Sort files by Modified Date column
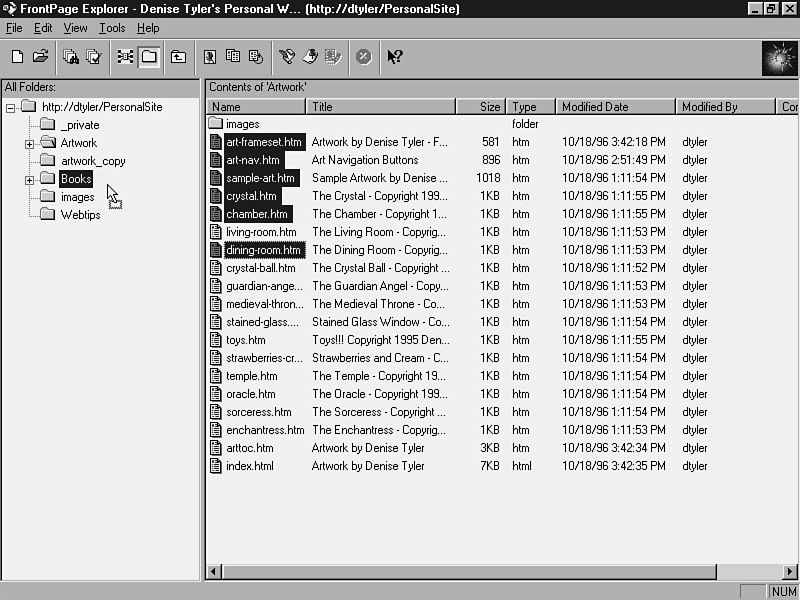This screenshot has width=800, height=600. (x=614, y=107)
